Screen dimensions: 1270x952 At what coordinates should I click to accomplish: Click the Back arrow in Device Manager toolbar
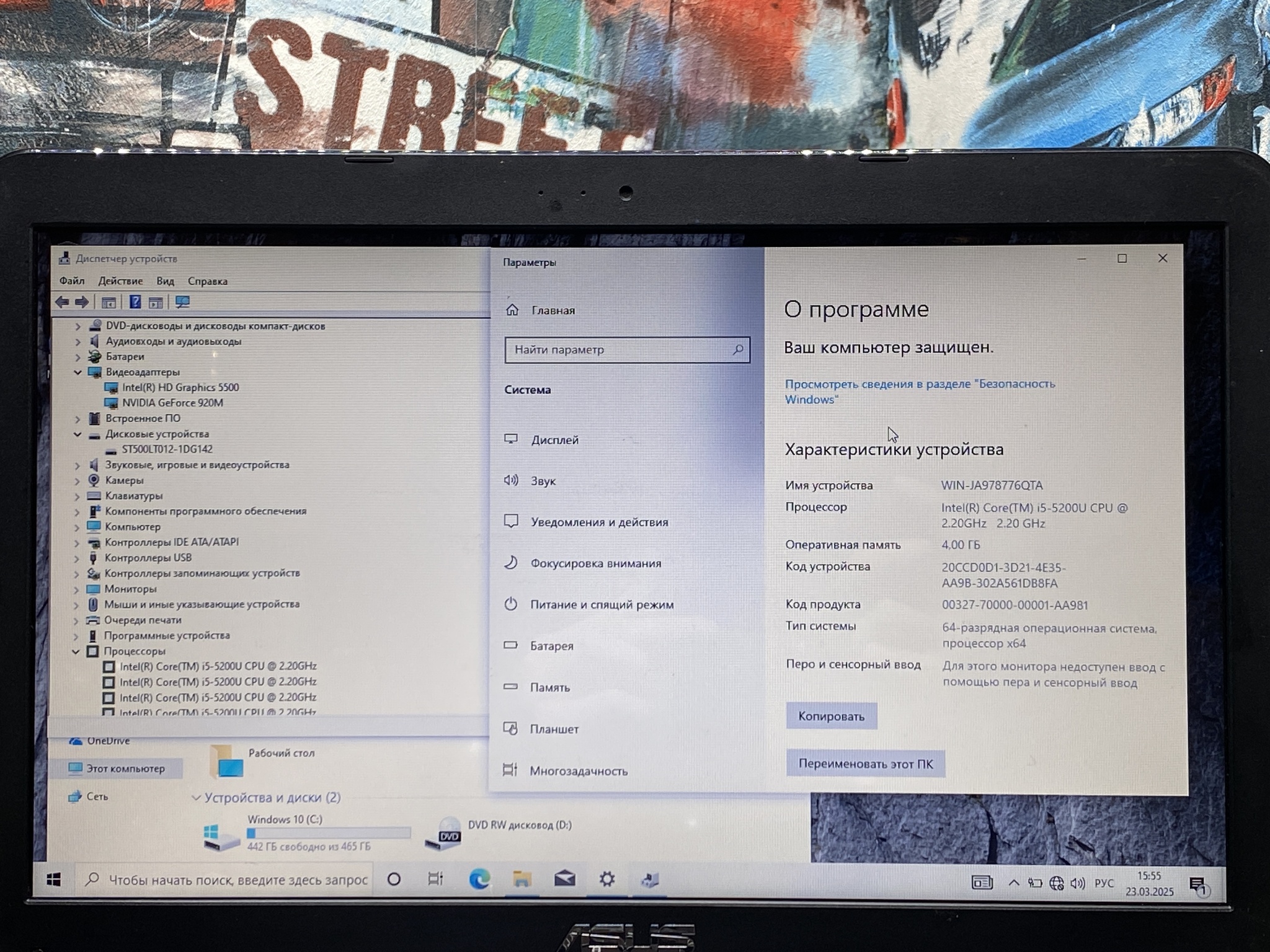click(x=62, y=302)
